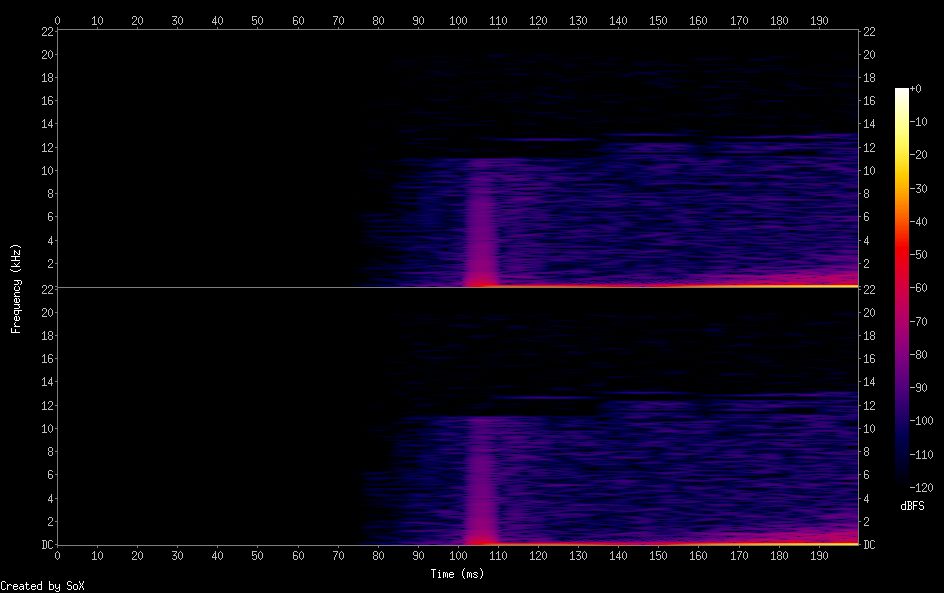The image size is (944, 593).
Task: Select the "-20" color scale label
Action: point(919,155)
